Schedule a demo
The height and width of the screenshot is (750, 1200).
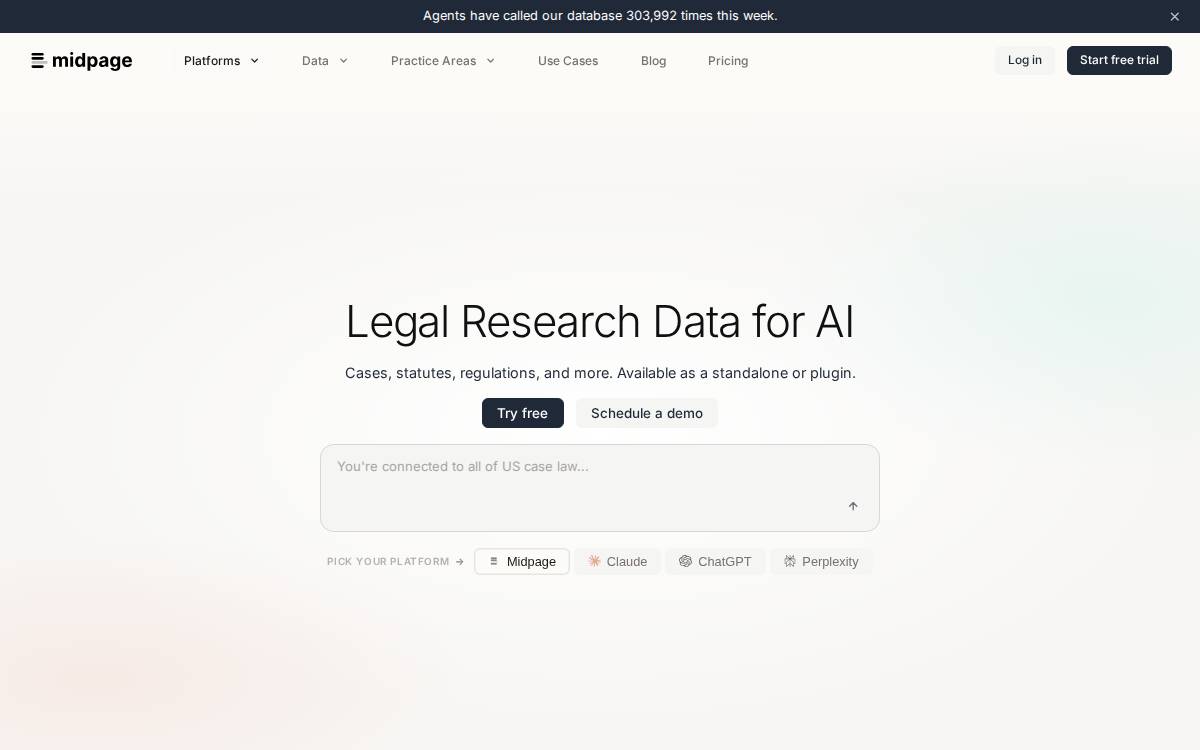point(647,413)
